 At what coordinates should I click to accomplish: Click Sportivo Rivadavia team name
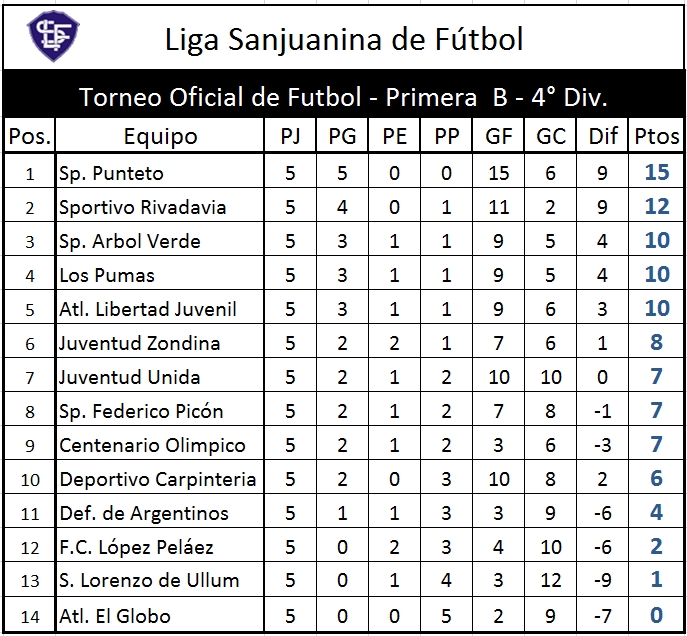pyautogui.click(x=142, y=207)
